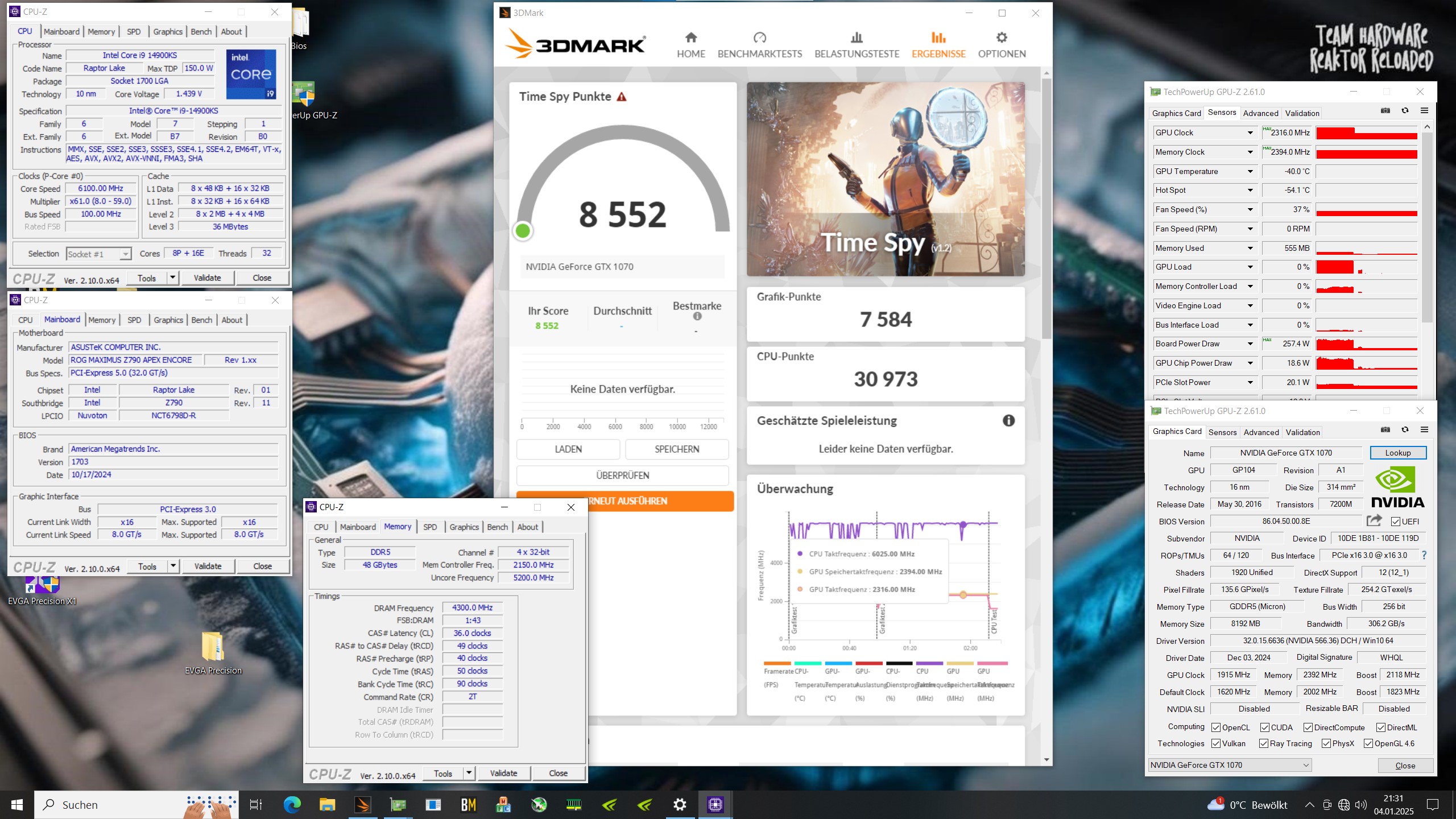Click the Bus Interface question mark

(1424, 555)
